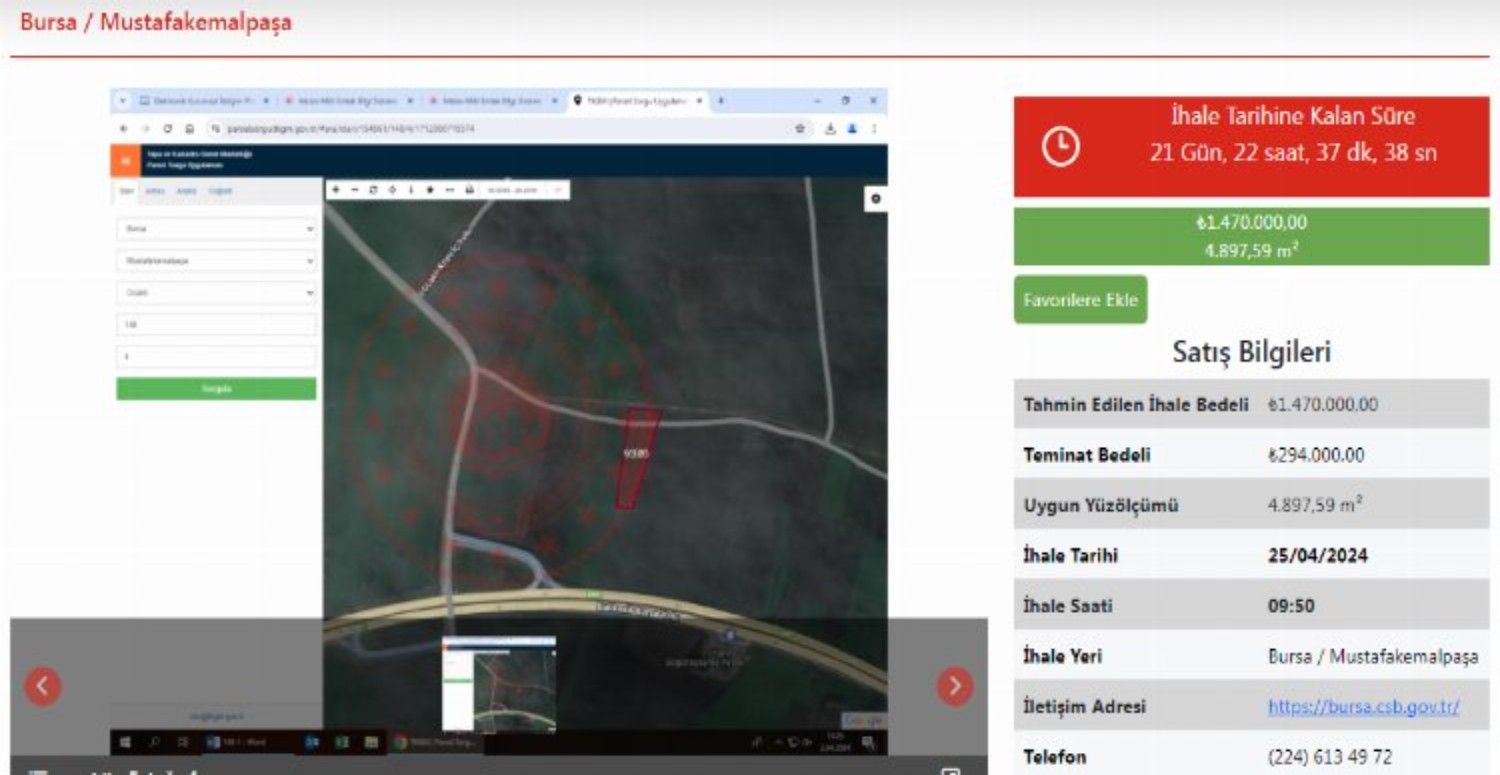Expand the Bursa province dropdown
The height and width of the screenshot is (775, 1500).
pyautogui.click(x=216, y=229)
